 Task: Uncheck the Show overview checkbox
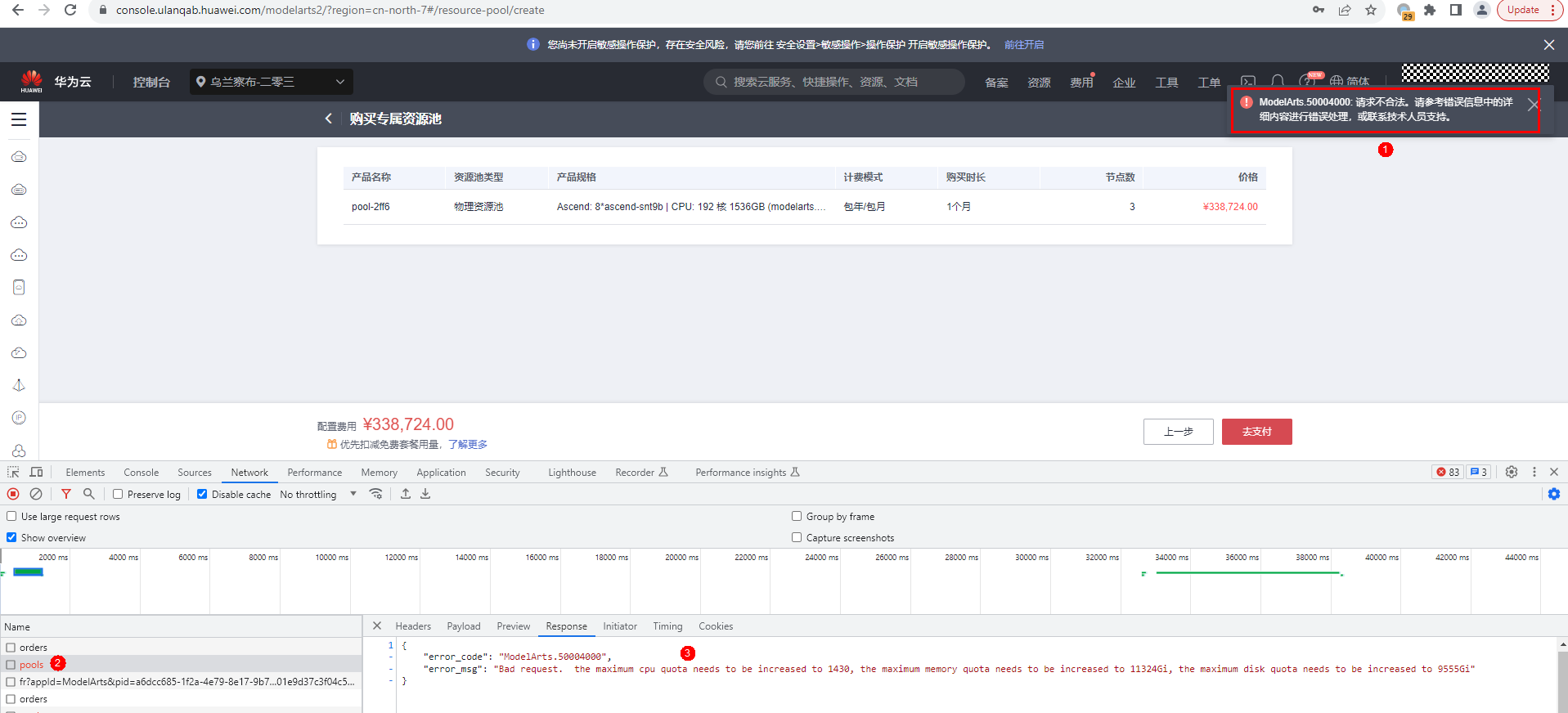[11, 537]
